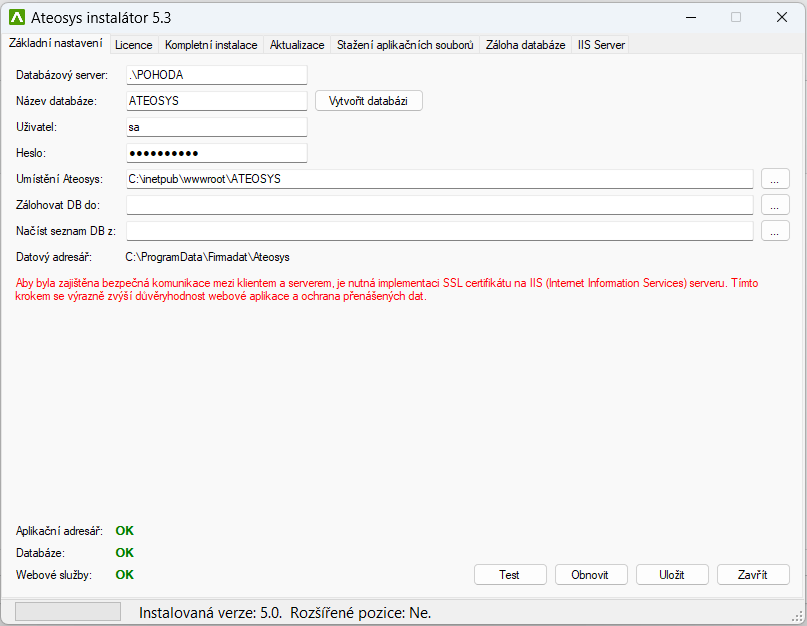The image size is (807, 626).
Task: Save settings with Uložit button
Action: (671, 575)
